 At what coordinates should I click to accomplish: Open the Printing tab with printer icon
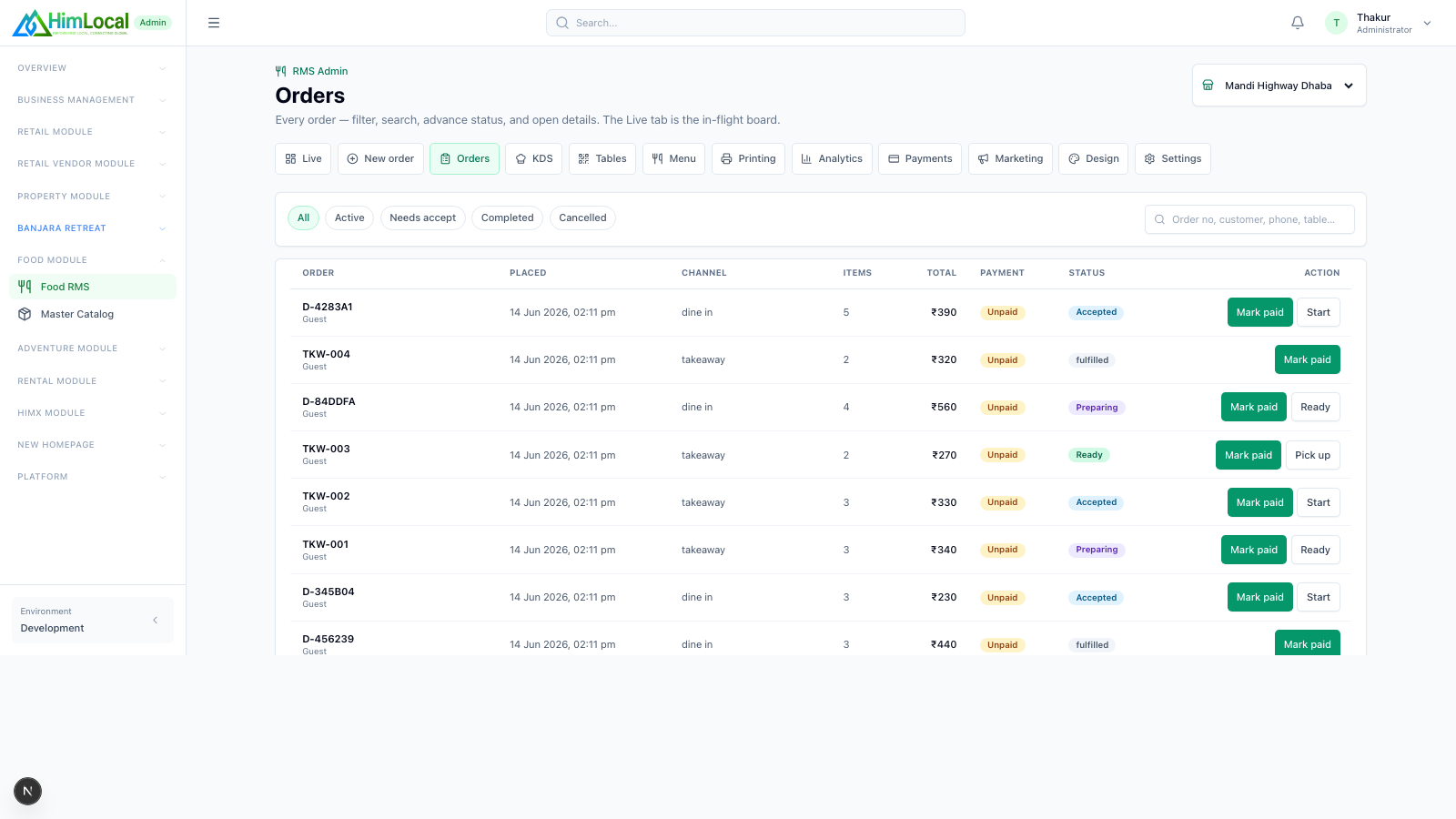click(x=748, y=158)
